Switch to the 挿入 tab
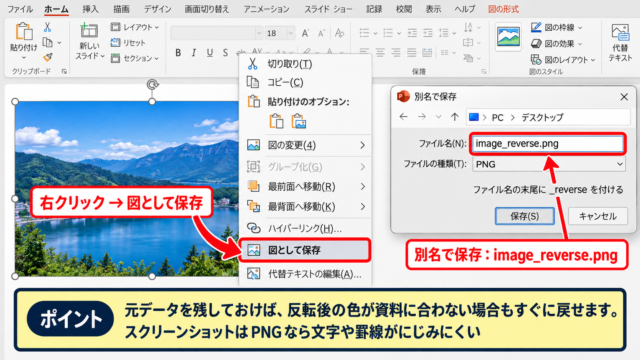 tap(90, 9)
